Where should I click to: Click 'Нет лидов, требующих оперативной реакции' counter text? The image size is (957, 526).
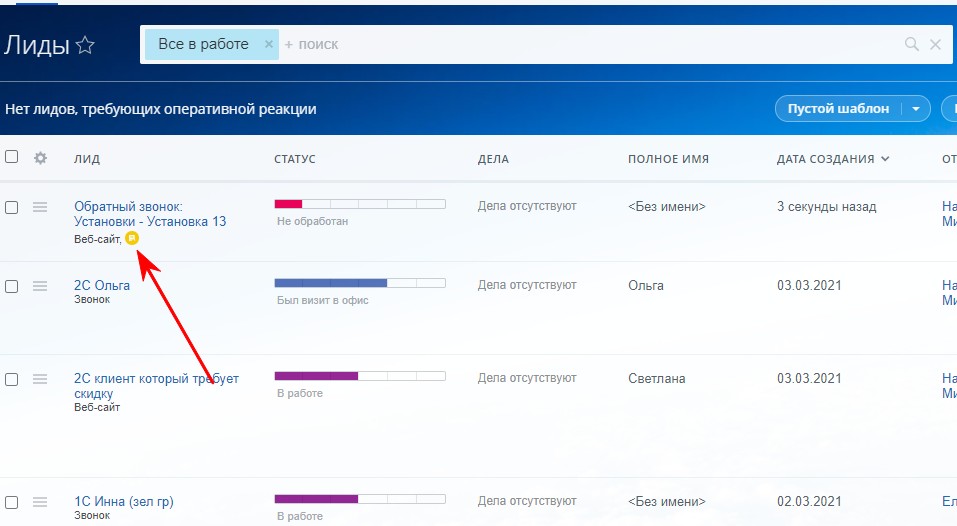pos(161,109)
